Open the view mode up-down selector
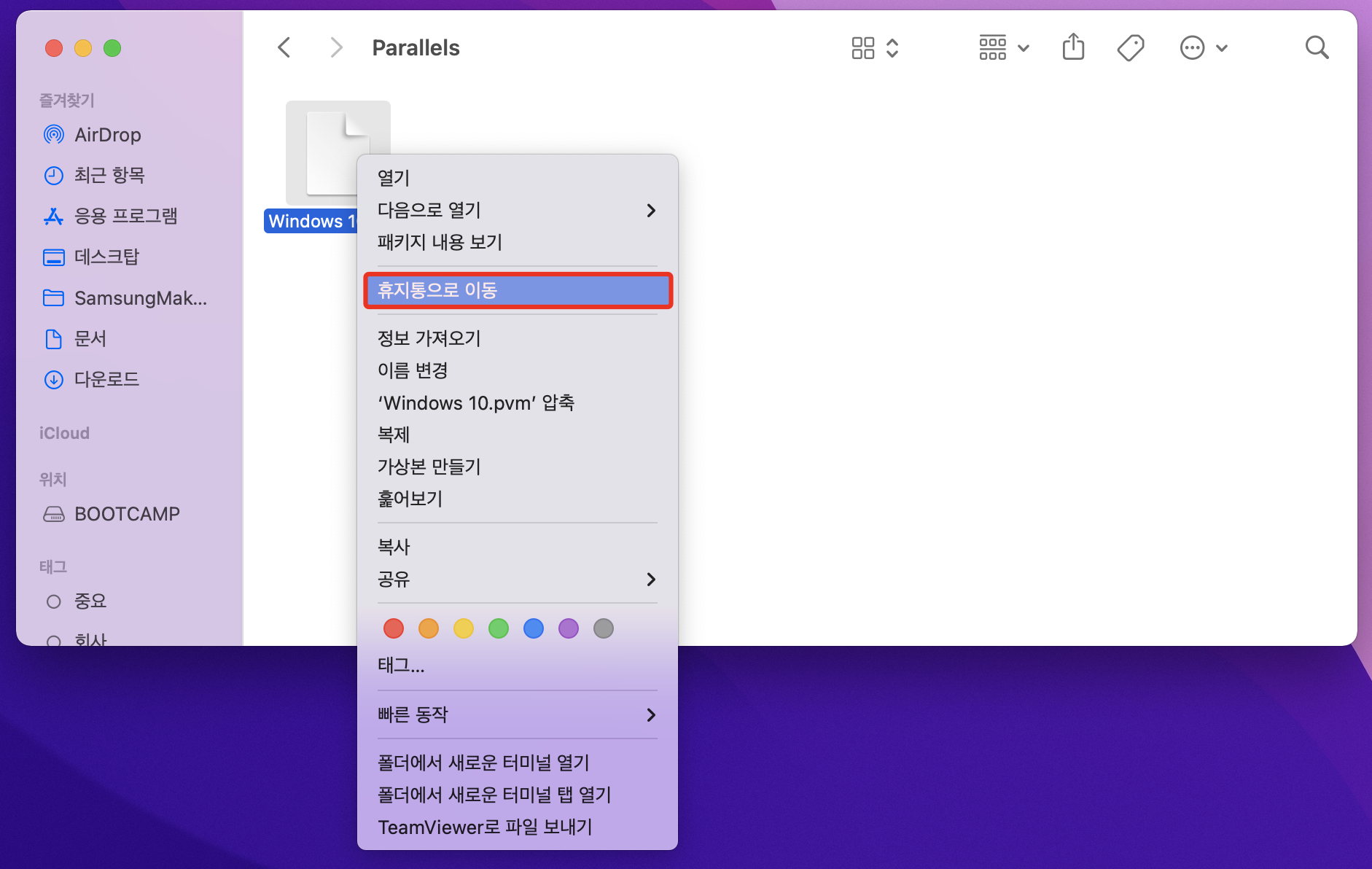This screenshot has width=1372, height=869. [892, 48]
